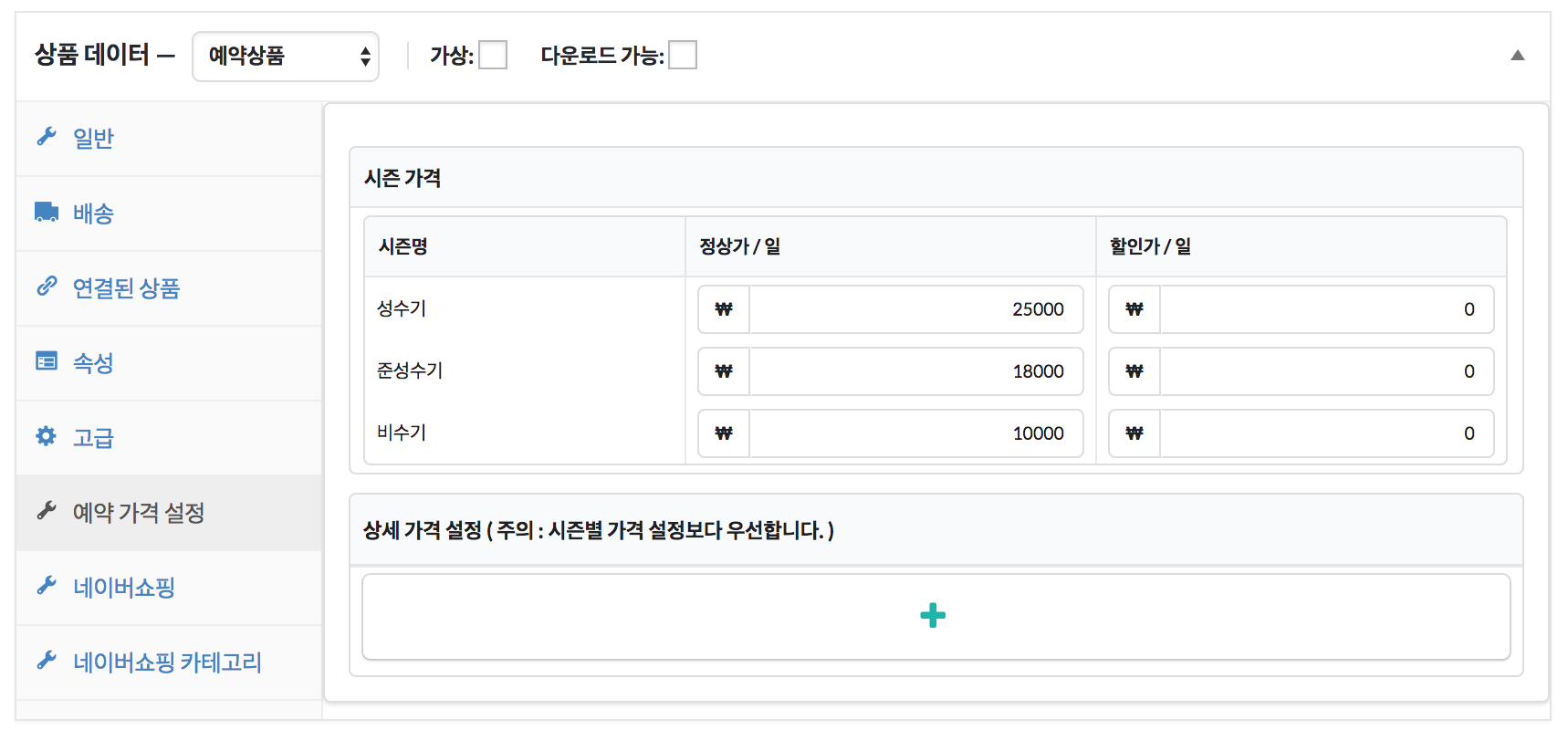1568x730 pixels.
Task: Click the gear icon for 고급
Action: coord(47,436)
